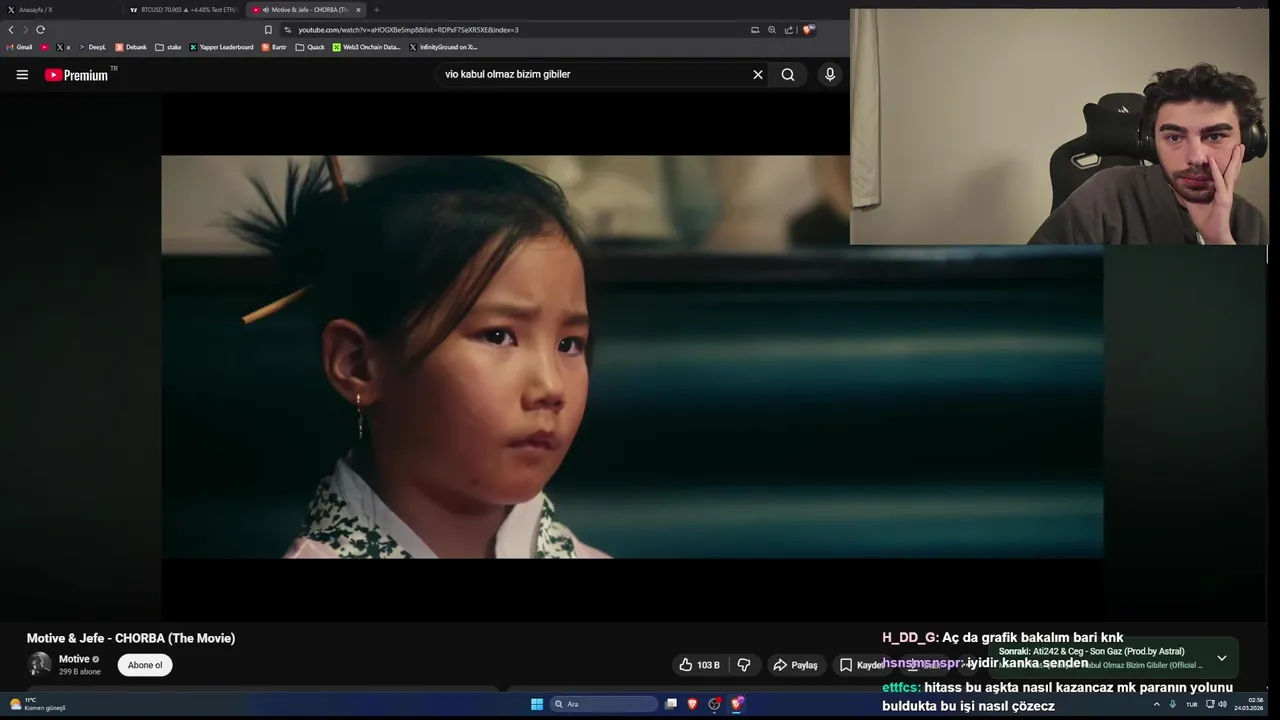This screenshot has width=1280, height=720.
Task: Select the Motive & Jefe - CHORBA tab
Action: coord(305,10)
